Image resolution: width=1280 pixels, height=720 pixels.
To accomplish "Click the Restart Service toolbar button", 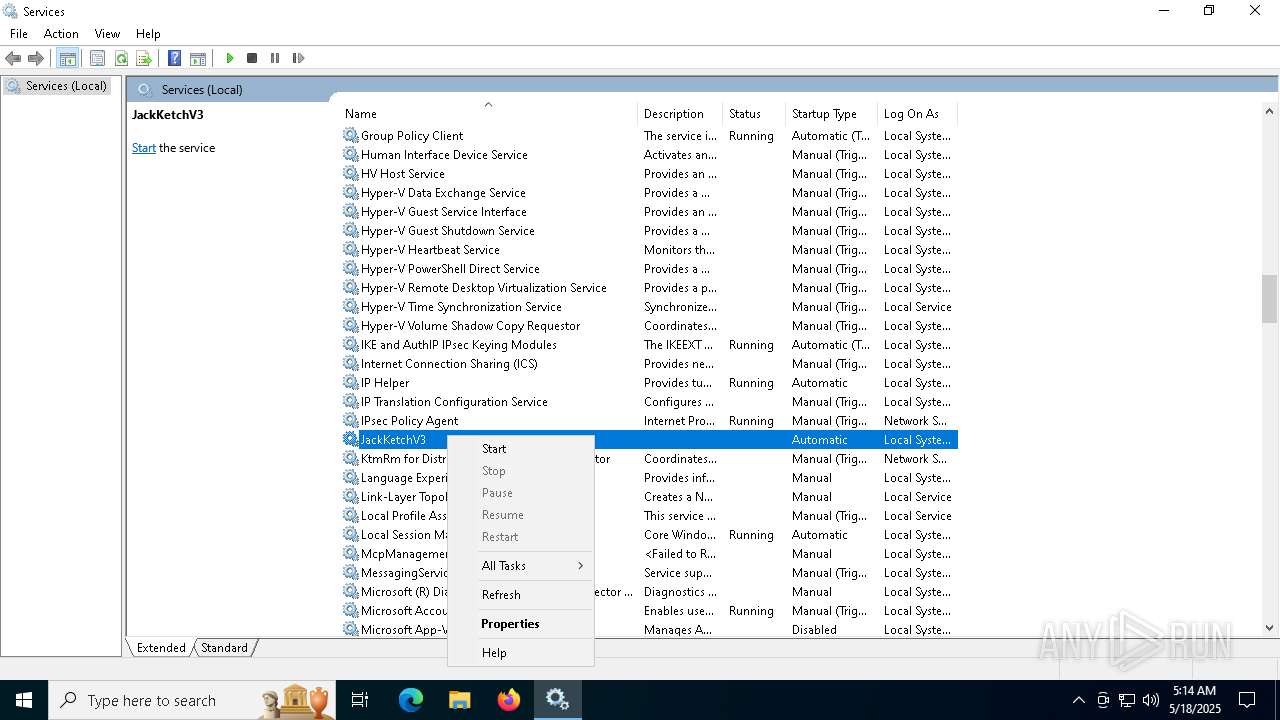I will point(298,58).
